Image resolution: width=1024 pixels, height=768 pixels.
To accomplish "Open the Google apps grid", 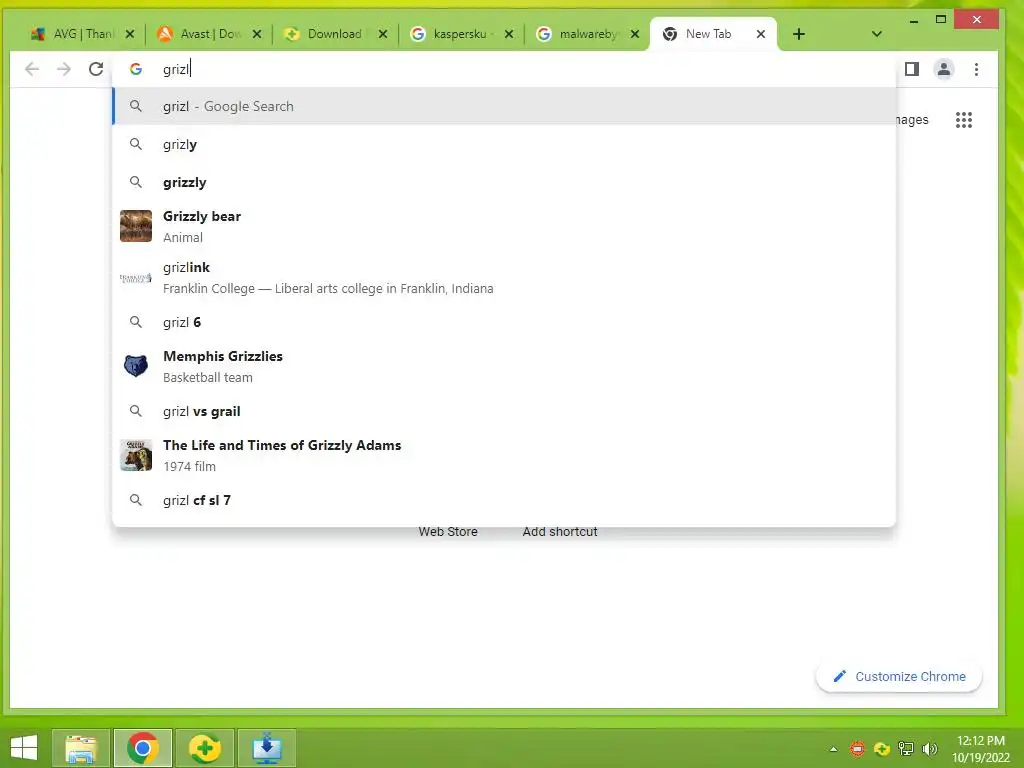I will pos(964,120).
